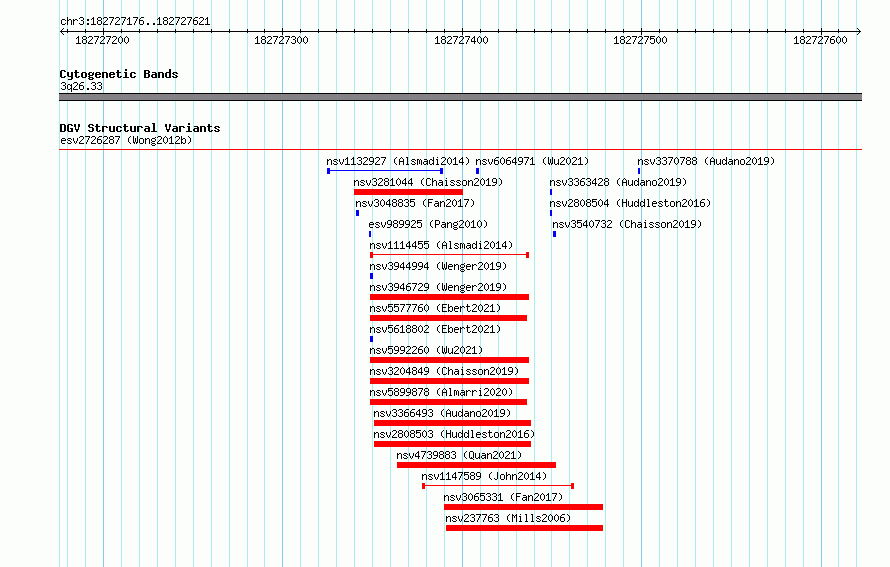
Task: Select the red bar of nsv237763
Action: (x=524, y=528)
